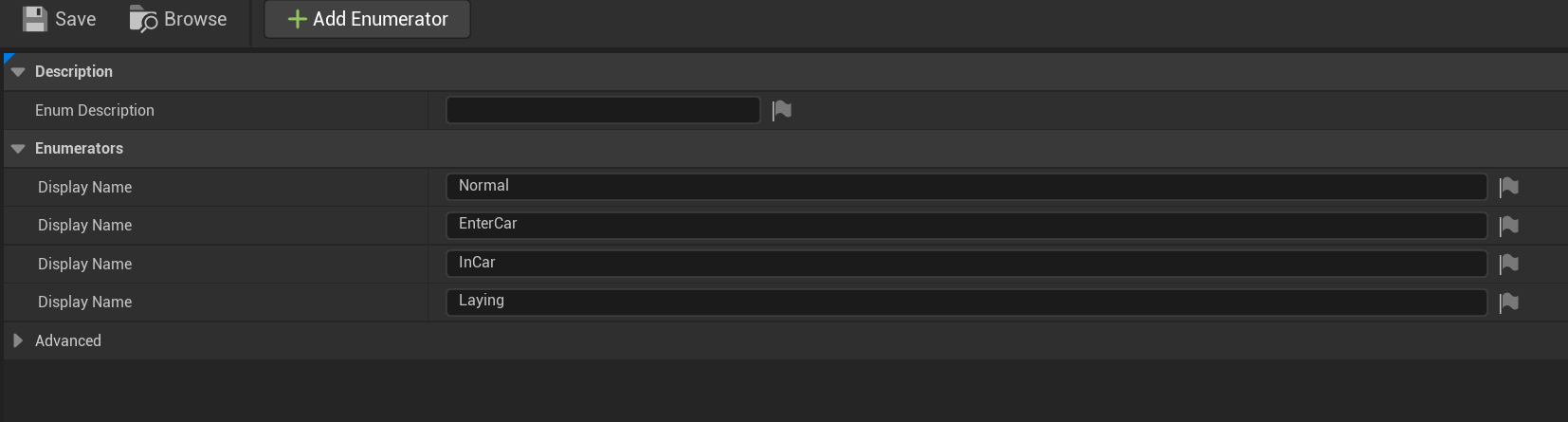
Task: Edit the EnterCar display name field
Action: 965,225
